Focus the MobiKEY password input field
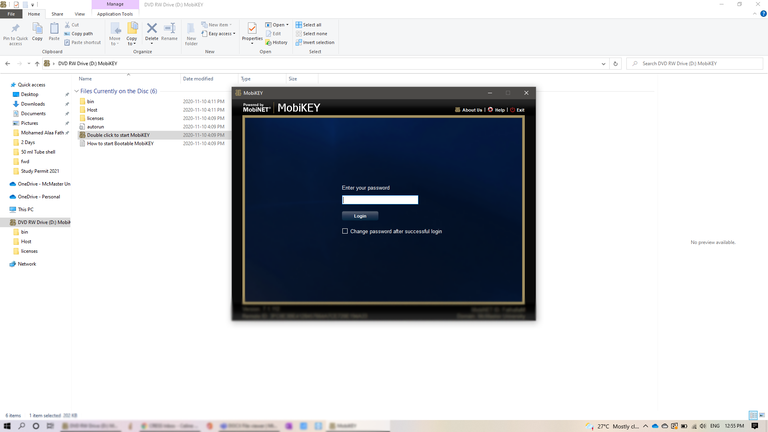 (x=380, y=200)
